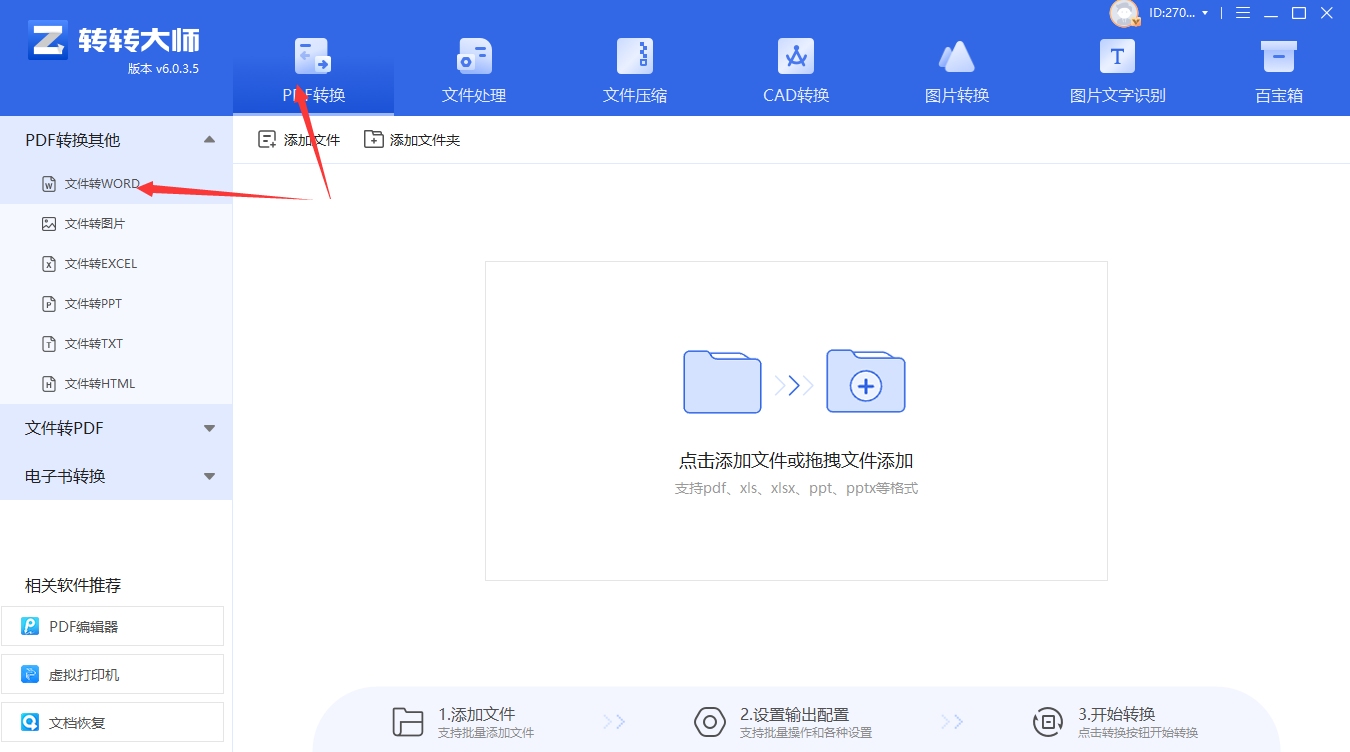Click the 添加文件 icon
The height and width of the screenshot is (752, 1350).
(x=267, y=140)
